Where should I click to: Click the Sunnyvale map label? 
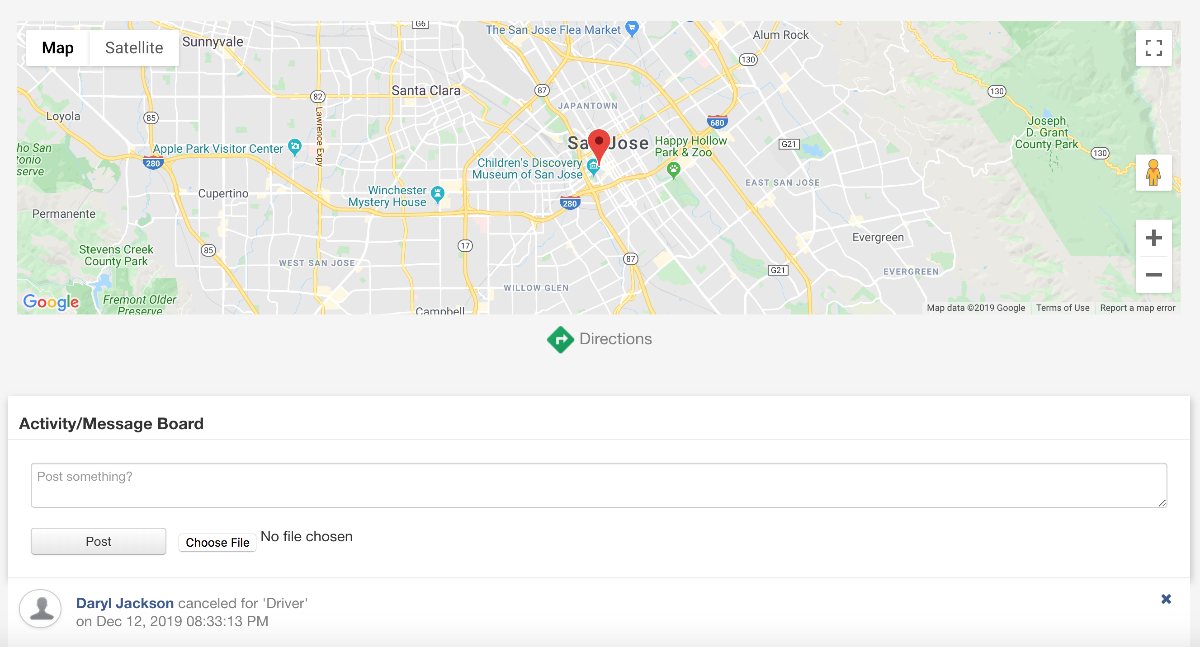click(x=213, y=42)
